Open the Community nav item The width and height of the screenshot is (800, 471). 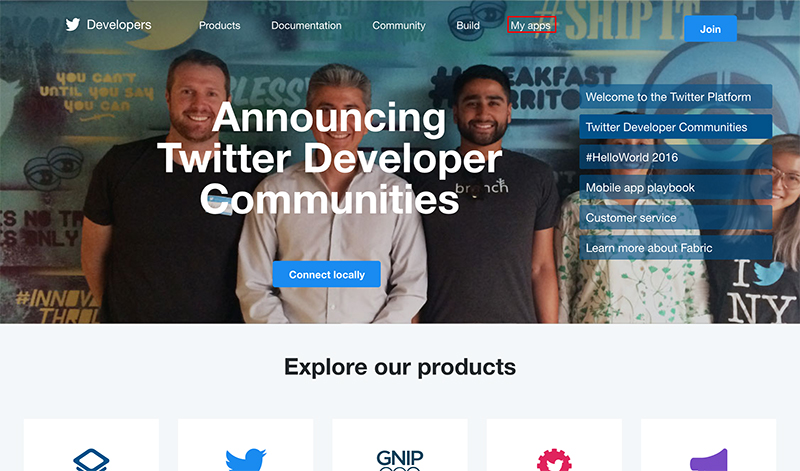click(398, 26)
